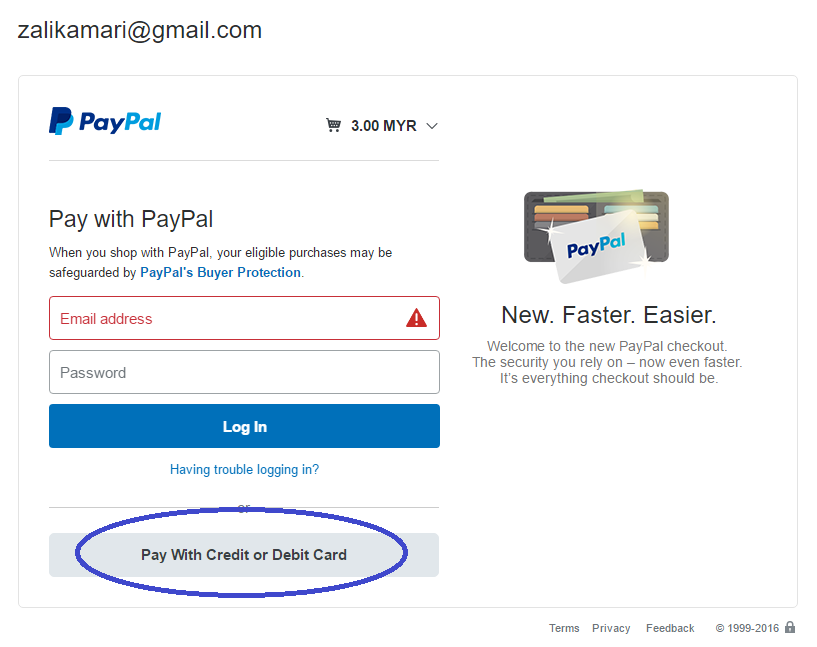Click the shopping cart icon
Viewport: 817px width, 647px height.
coord(333,125)
